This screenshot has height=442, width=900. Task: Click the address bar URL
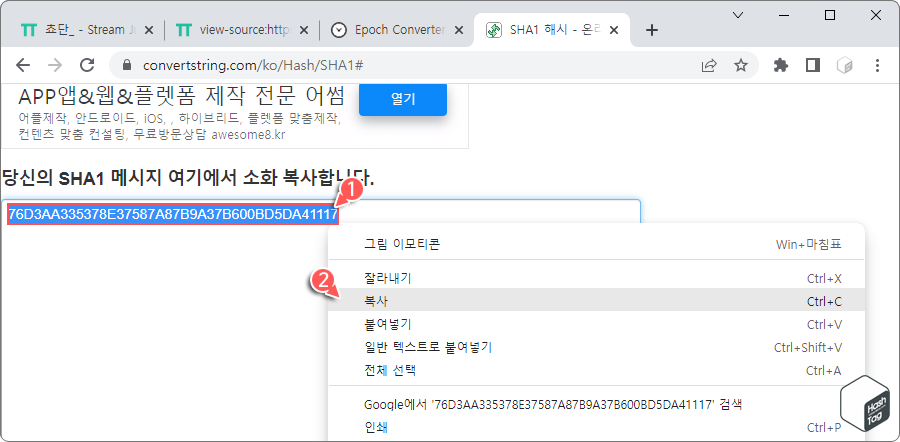[253, 65]
